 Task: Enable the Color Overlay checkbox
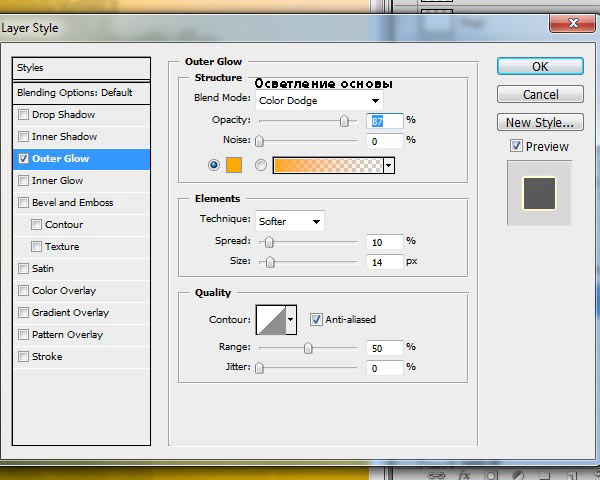click(23, 291)
